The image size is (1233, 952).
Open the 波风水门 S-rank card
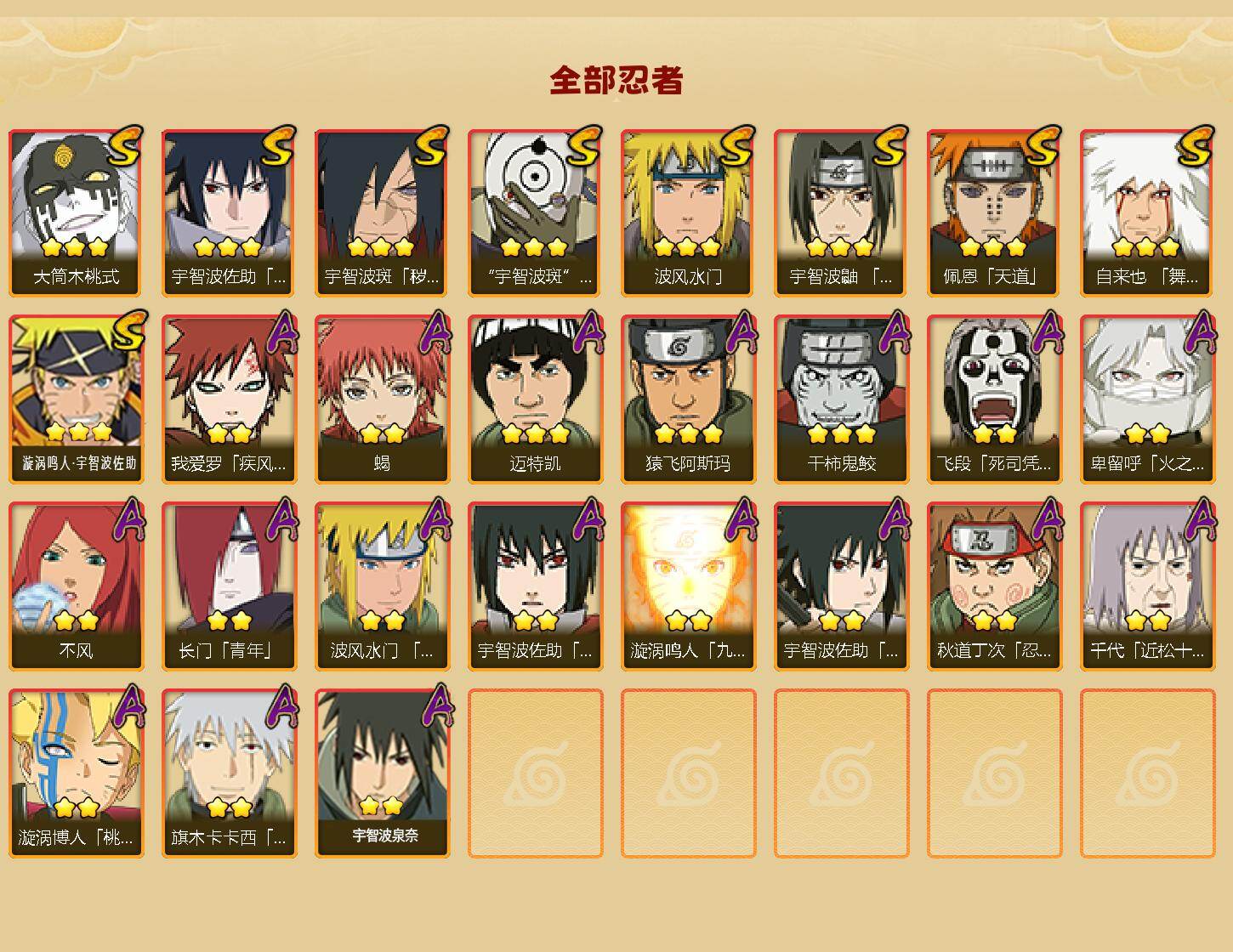point(688,212)
